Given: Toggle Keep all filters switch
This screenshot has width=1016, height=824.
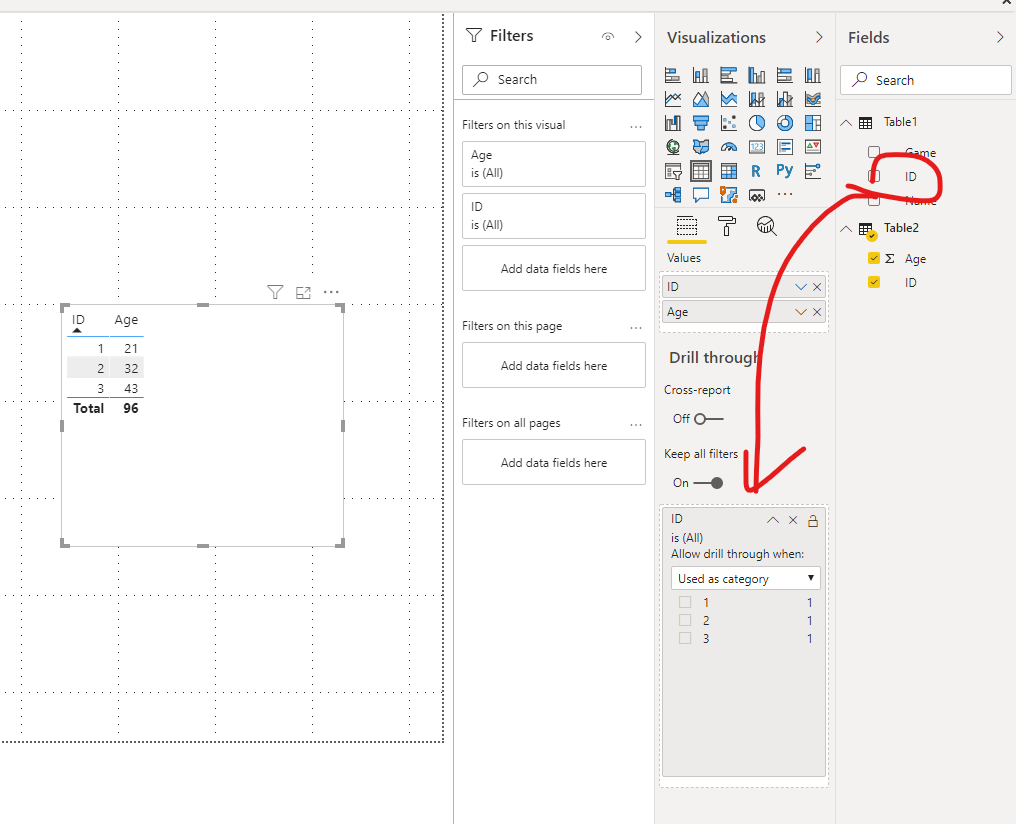Looking at the screenshot, I should point(708,483).
